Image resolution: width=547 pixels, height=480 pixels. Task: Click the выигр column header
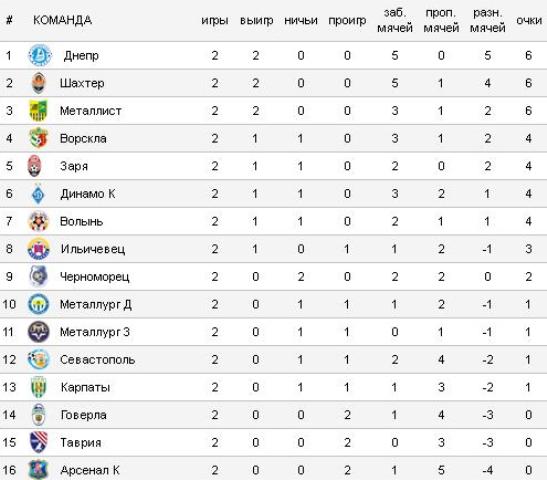pyautogui.click(x=256, y=21)
